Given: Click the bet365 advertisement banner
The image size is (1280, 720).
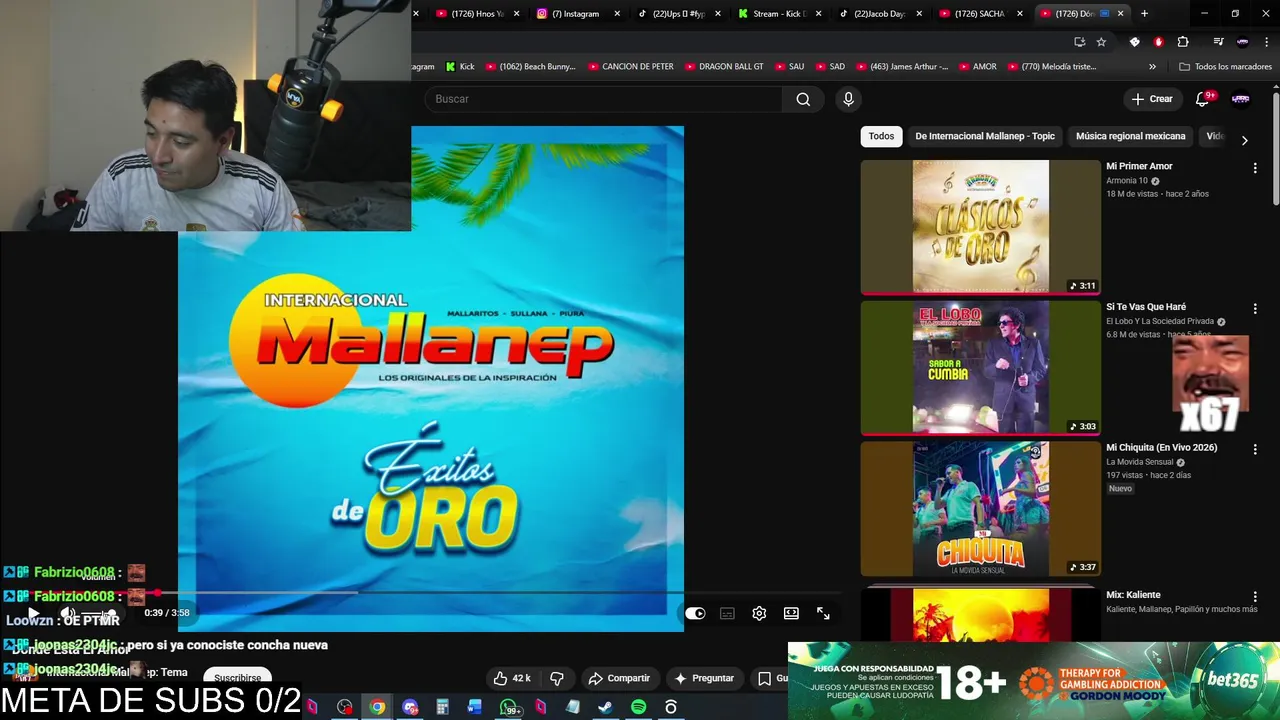Looking at the screenshot, I should (x=1034, y=681).
